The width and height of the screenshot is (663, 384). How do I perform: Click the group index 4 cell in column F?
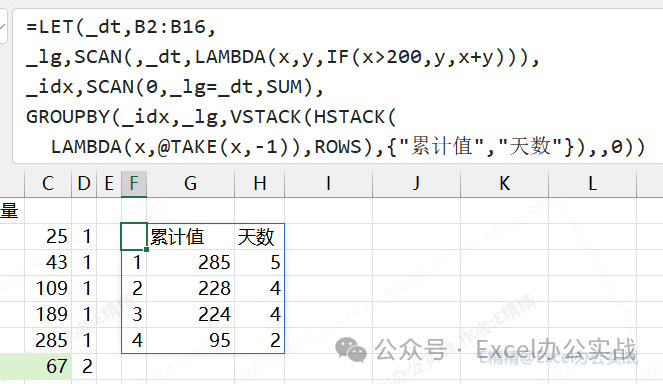pos(134,340)
